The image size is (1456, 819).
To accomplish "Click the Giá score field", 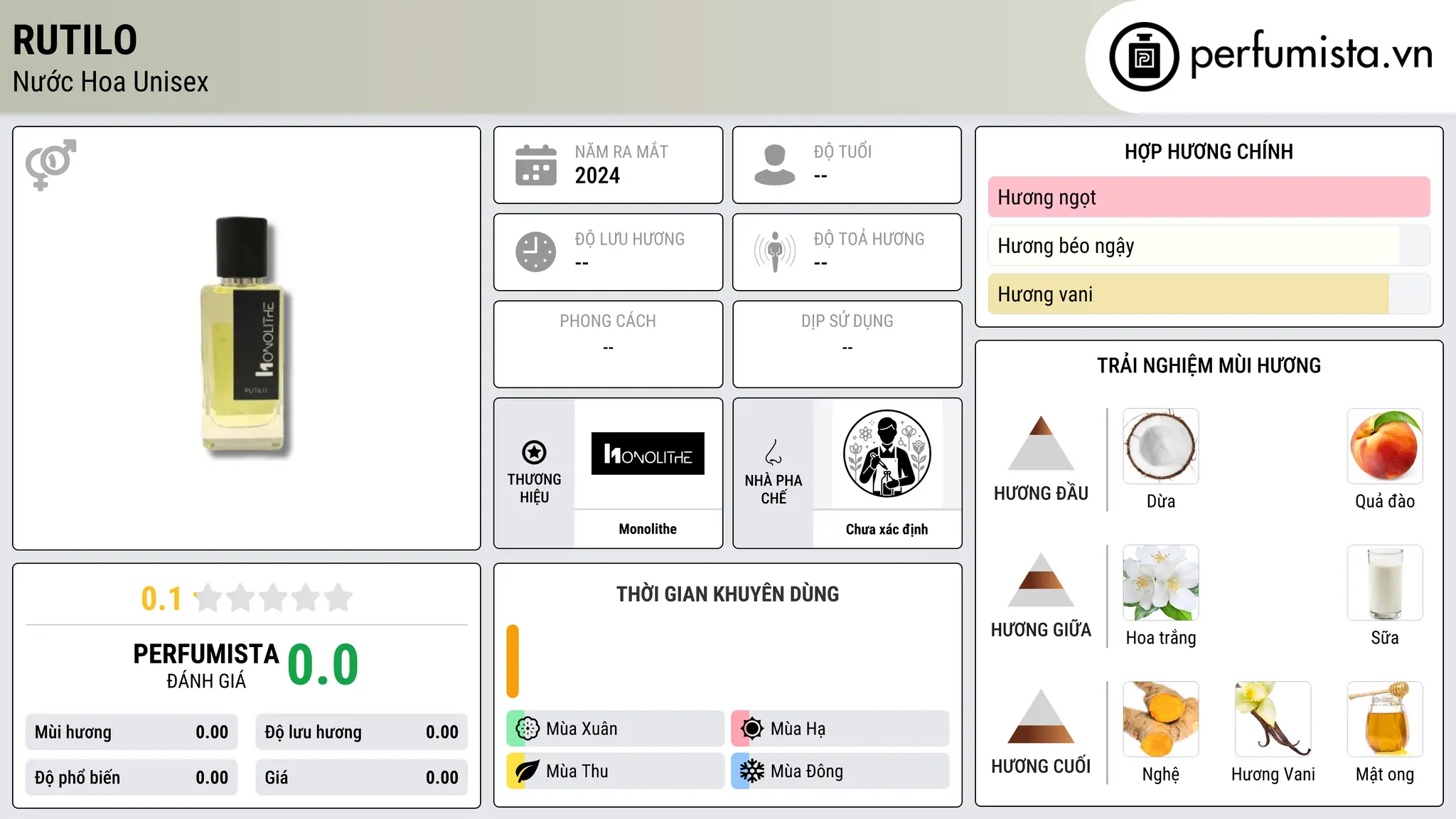I will click(x=361, y=778).
